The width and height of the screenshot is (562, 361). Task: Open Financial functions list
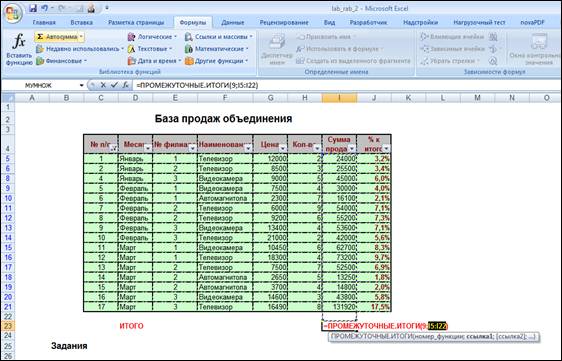(61, 61)
